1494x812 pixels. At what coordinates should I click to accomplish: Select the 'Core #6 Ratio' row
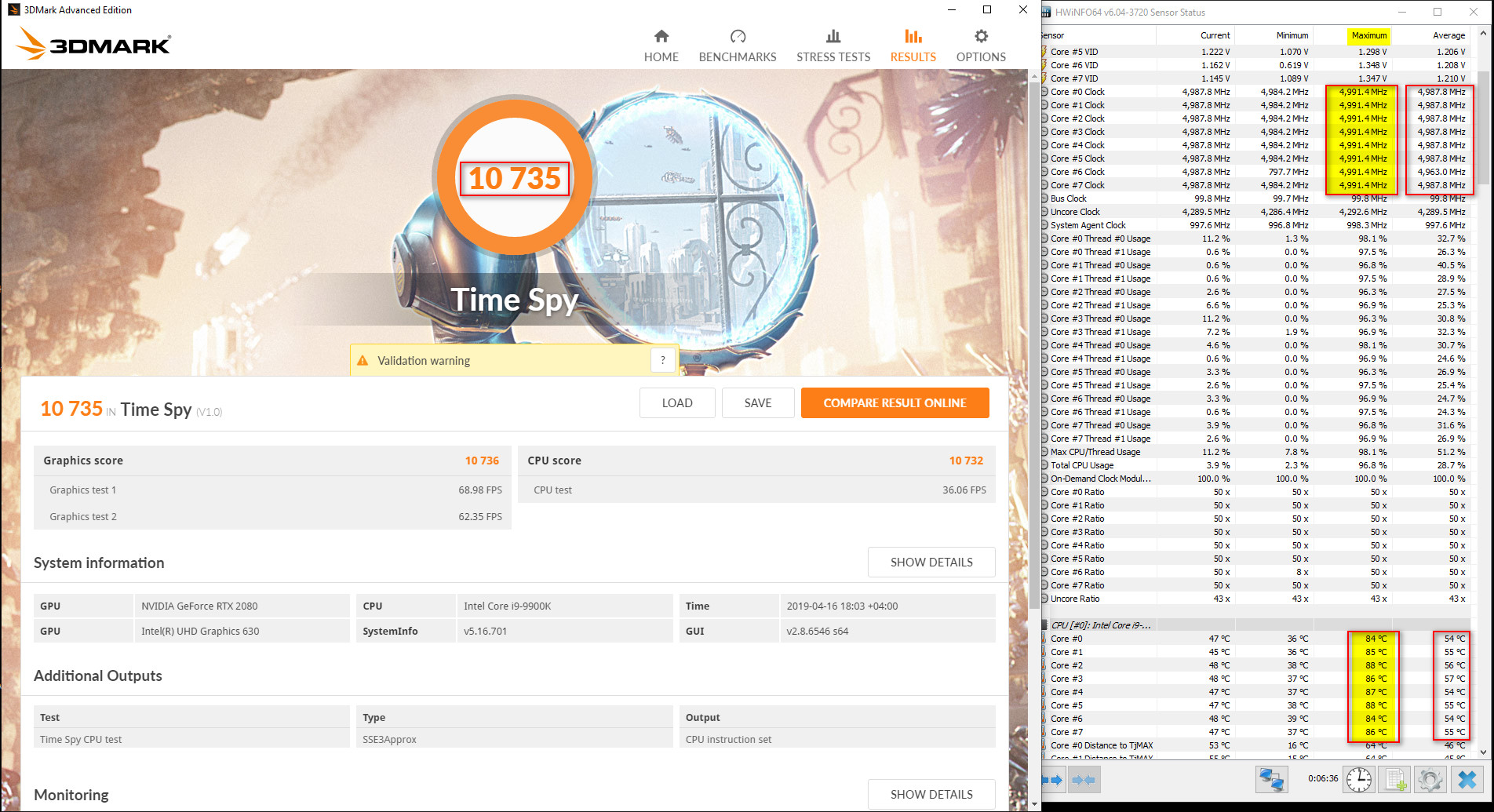click(x=1255, y=572)
